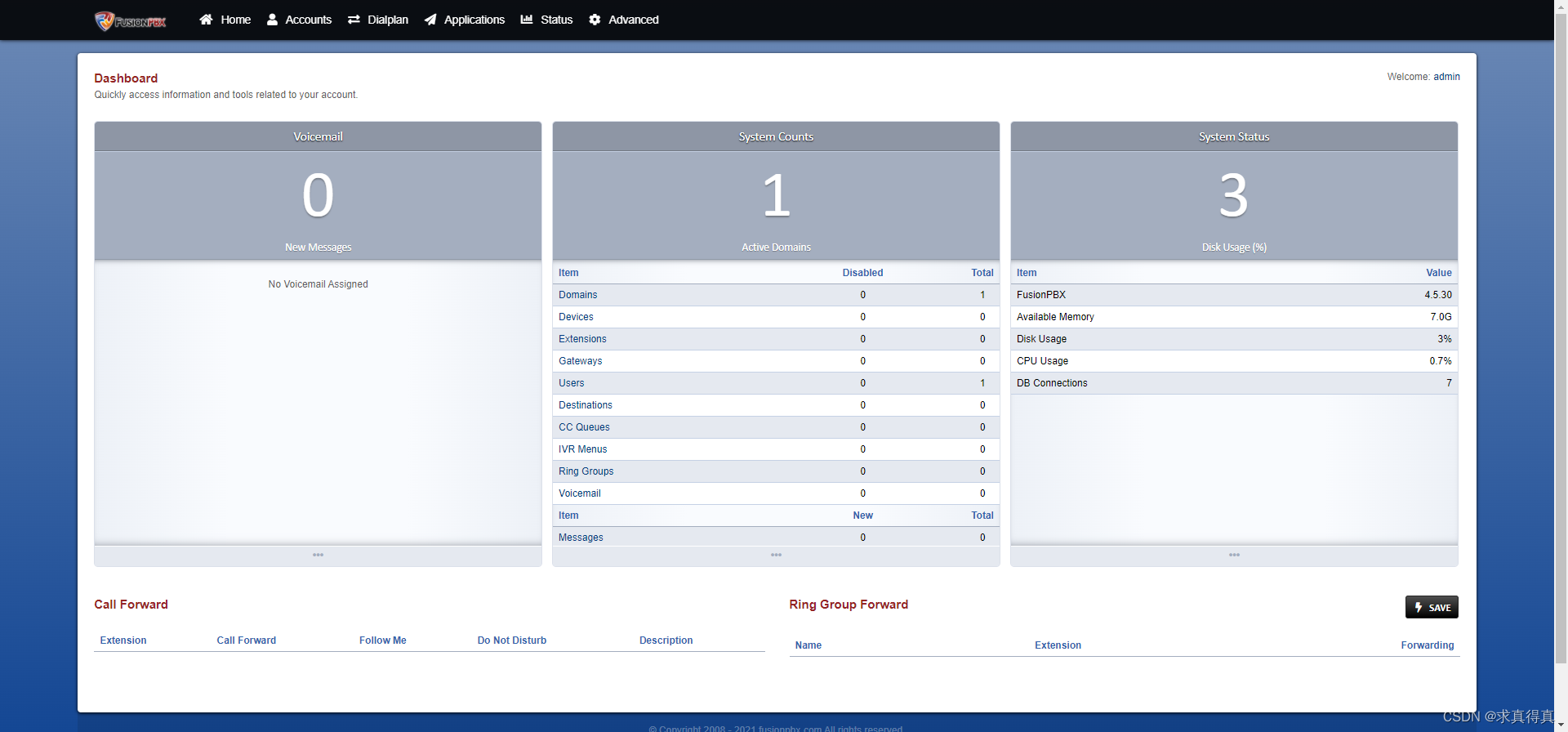
Task: Open the Gateways link
Action: pos(580,361)
